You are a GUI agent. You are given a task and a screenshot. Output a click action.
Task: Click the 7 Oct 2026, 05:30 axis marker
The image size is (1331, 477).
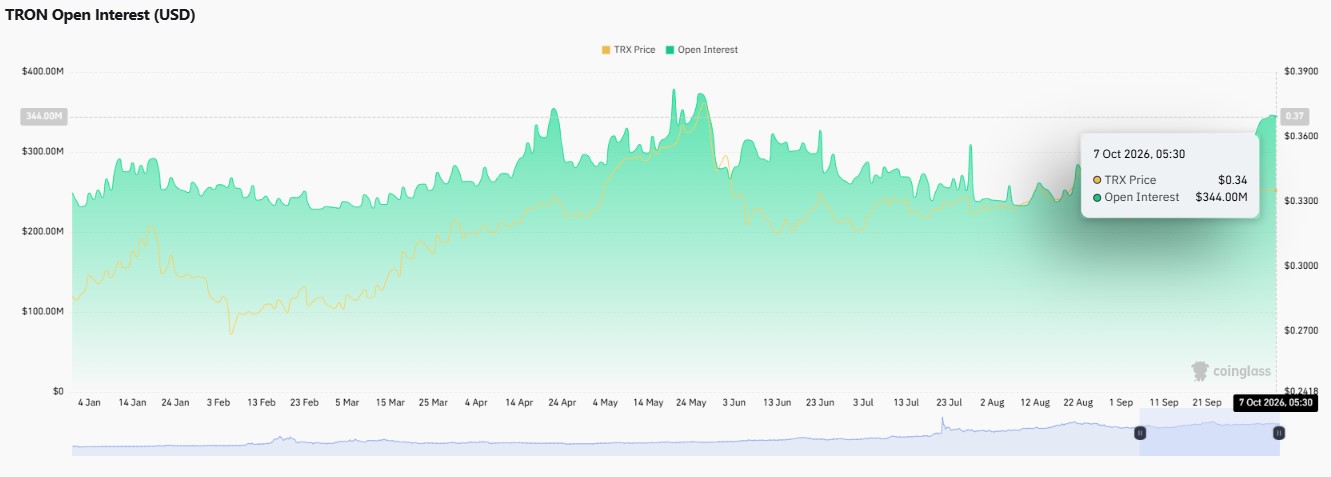(1275, 402)
